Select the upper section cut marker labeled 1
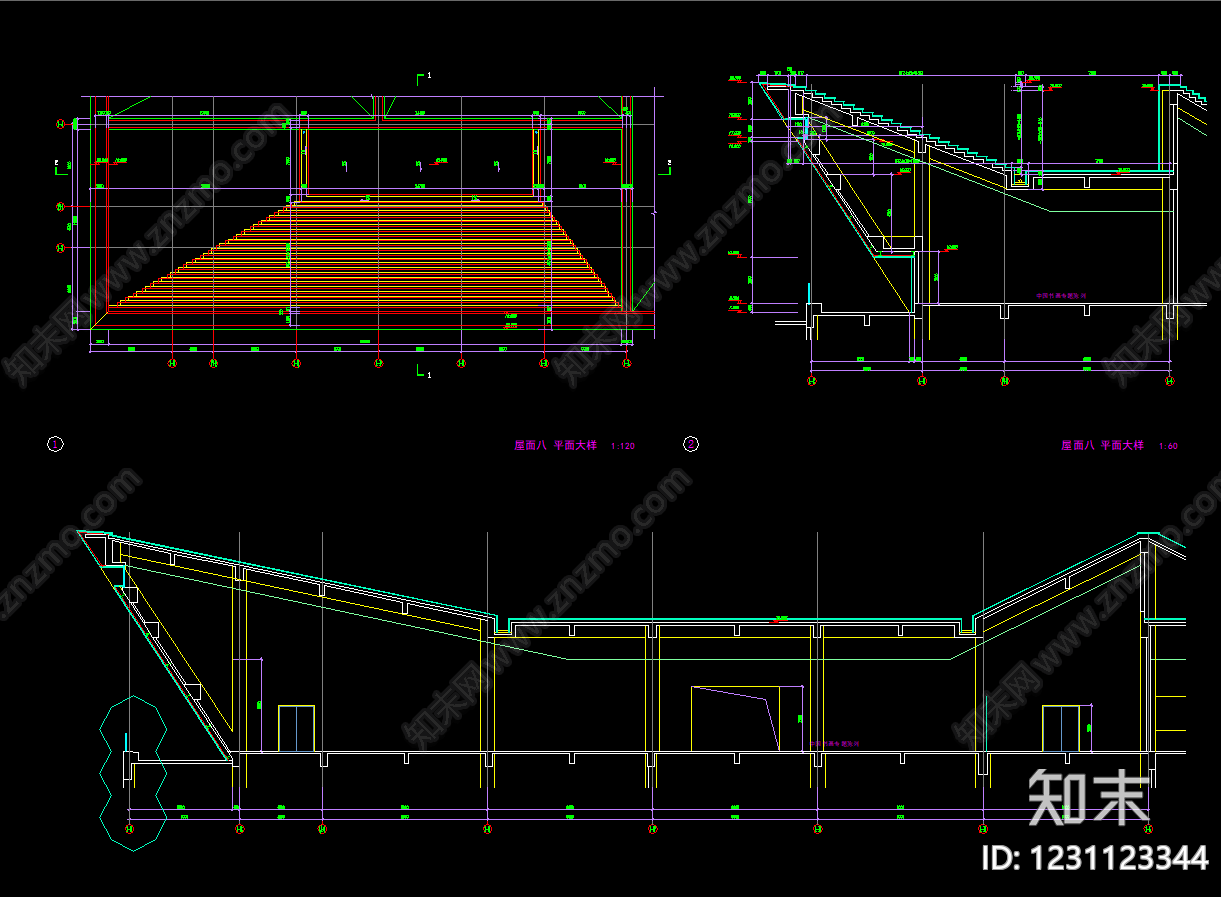The width and height of the screenshot is (1221, 897). coord(424,76)
